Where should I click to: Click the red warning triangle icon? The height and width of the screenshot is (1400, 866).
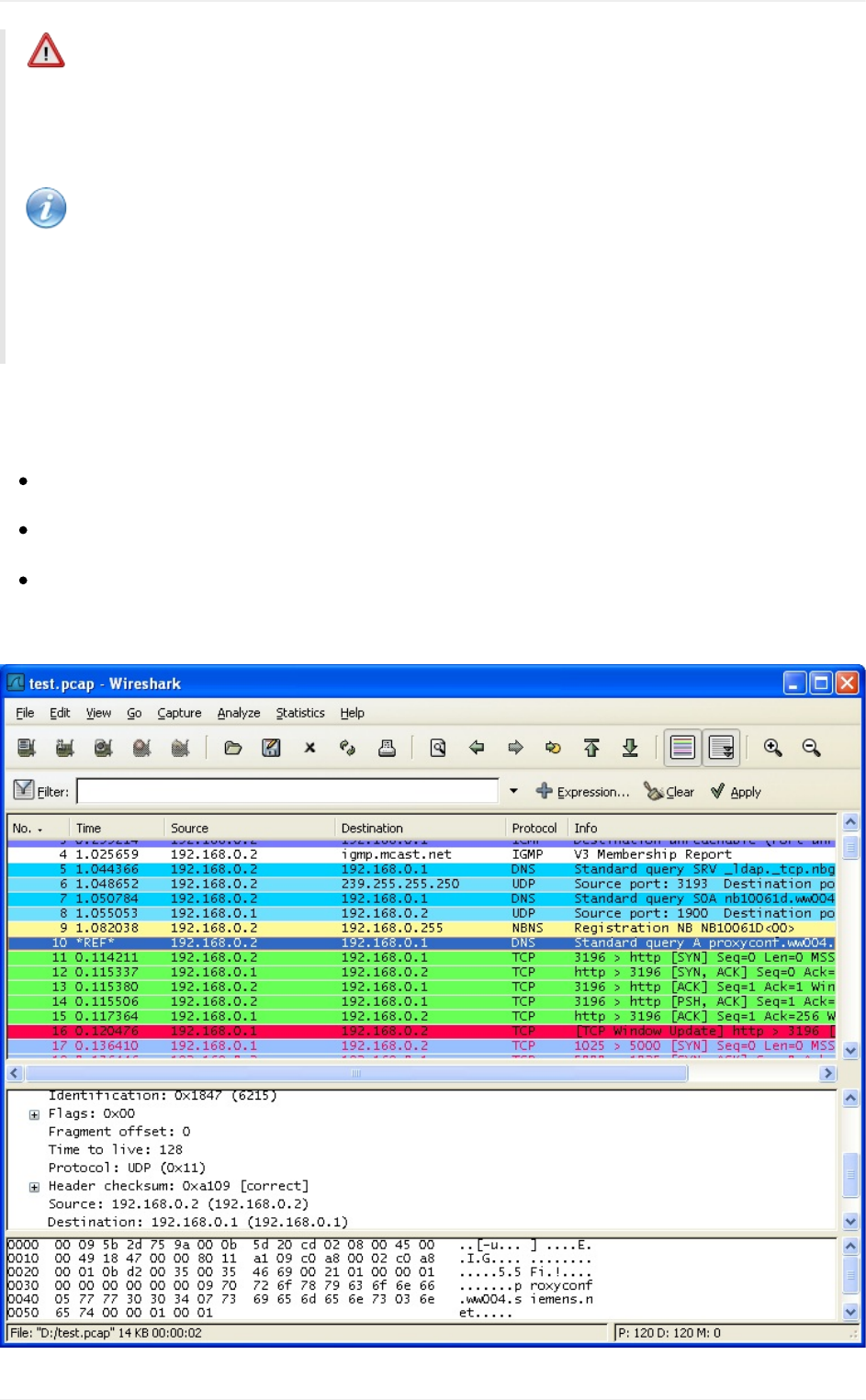46,51
